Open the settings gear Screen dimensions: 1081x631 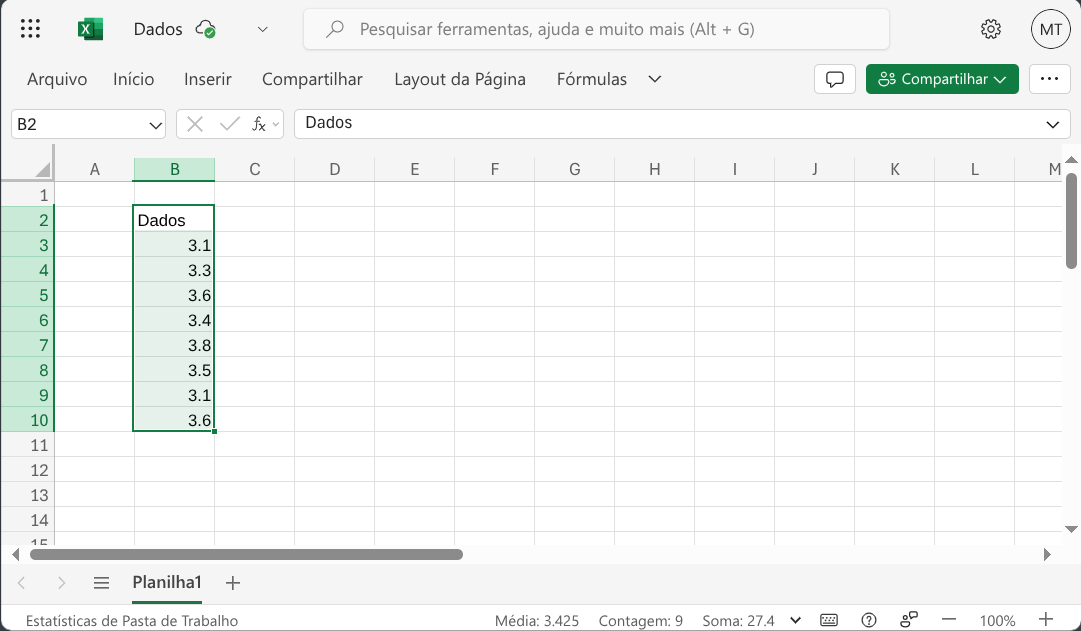click(991, 29)
